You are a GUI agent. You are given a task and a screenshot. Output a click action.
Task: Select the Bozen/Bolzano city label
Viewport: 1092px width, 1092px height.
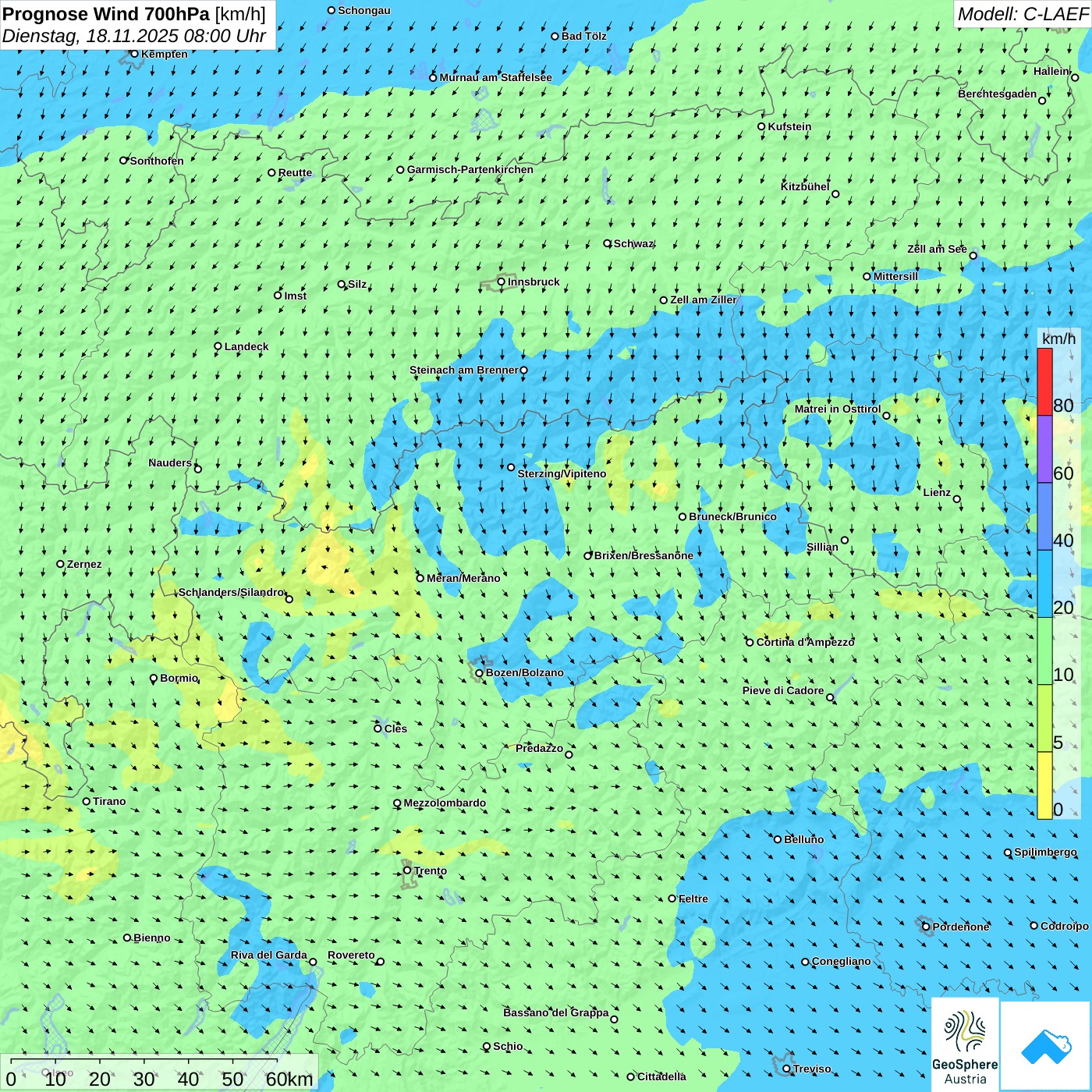(524, 672)
